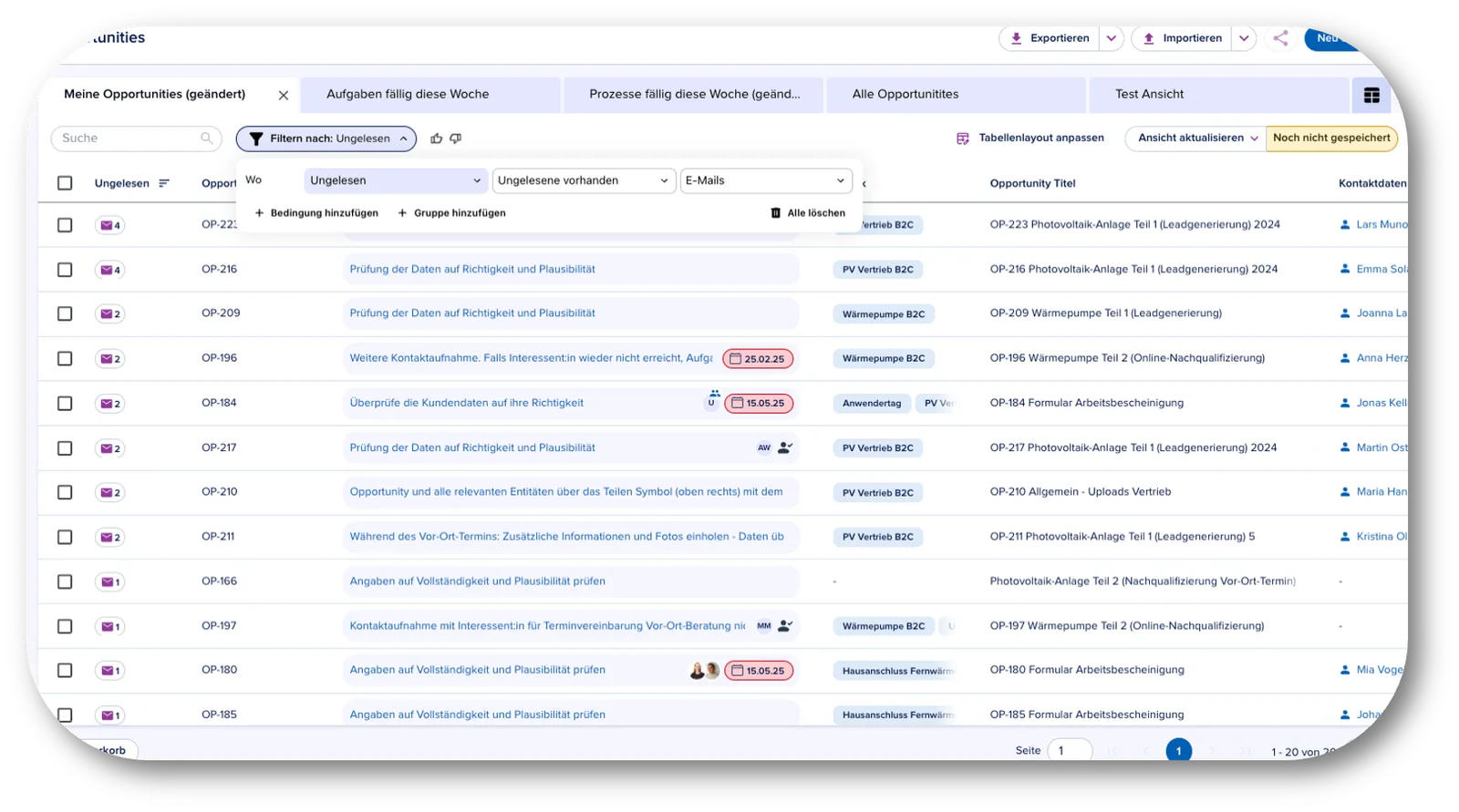Open the Ungelesen filter field dropdown

tap(396, 180)
